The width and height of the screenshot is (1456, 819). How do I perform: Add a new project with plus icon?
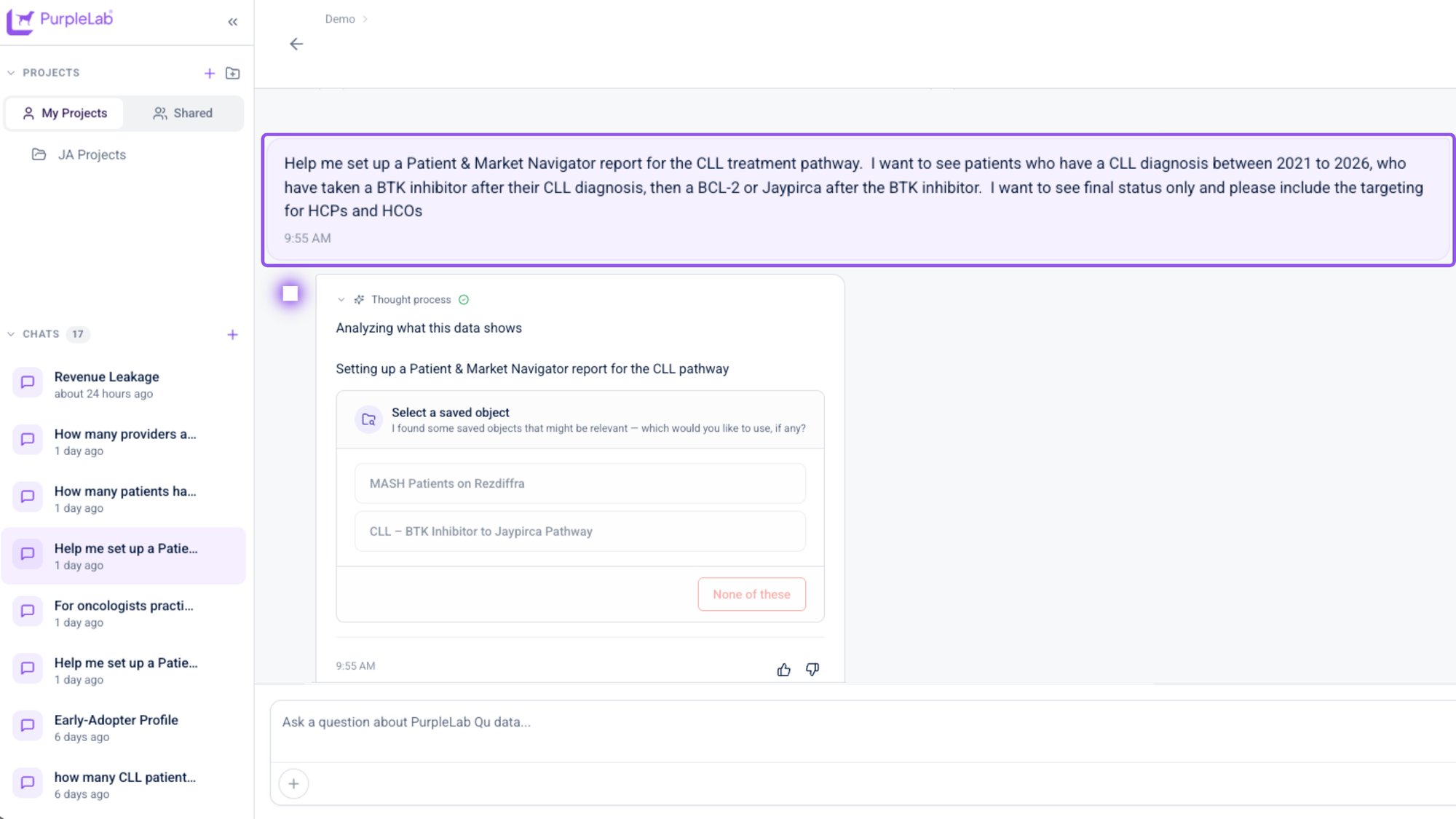(210, 73)
